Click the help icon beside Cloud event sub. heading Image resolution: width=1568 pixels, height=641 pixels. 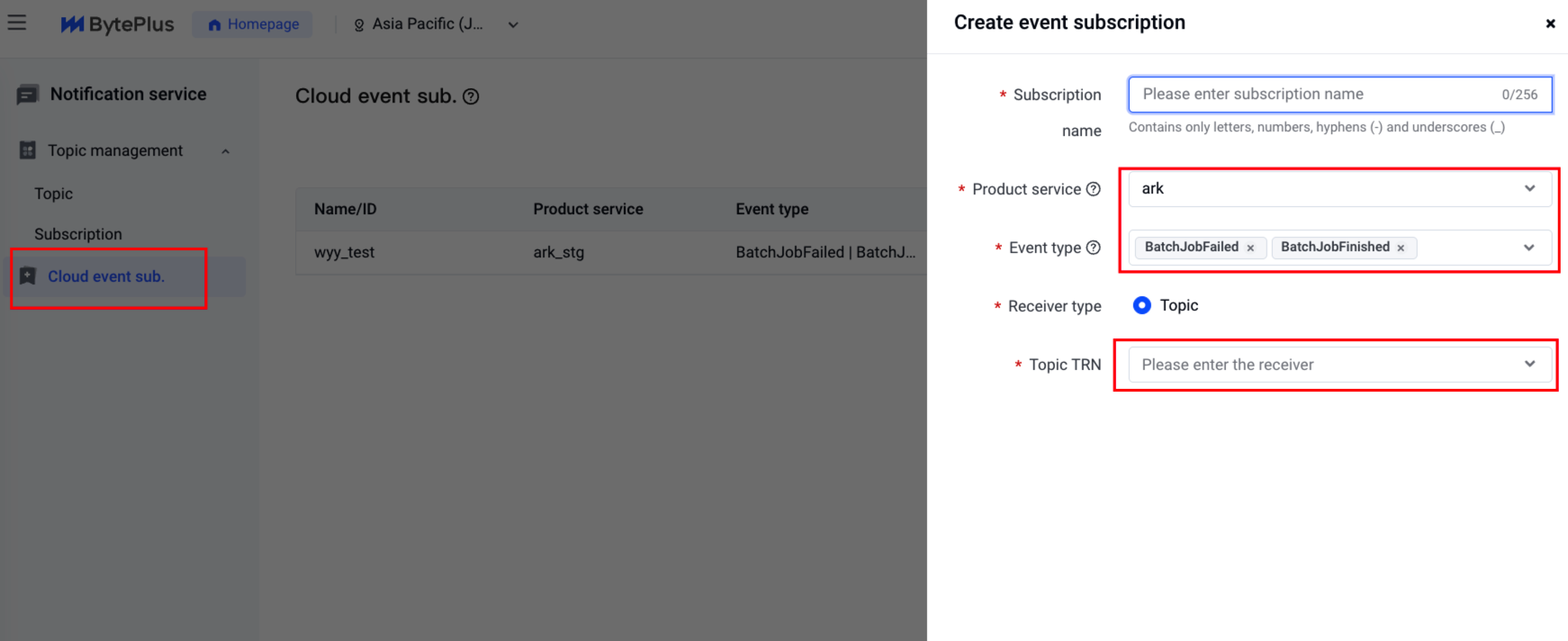click(x=471, y=96)
